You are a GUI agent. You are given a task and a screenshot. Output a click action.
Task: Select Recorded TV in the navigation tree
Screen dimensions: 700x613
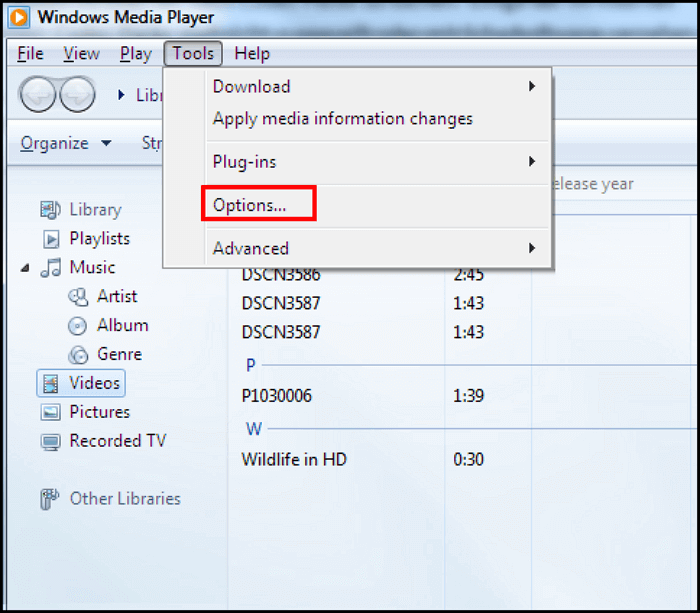(118, 441)
